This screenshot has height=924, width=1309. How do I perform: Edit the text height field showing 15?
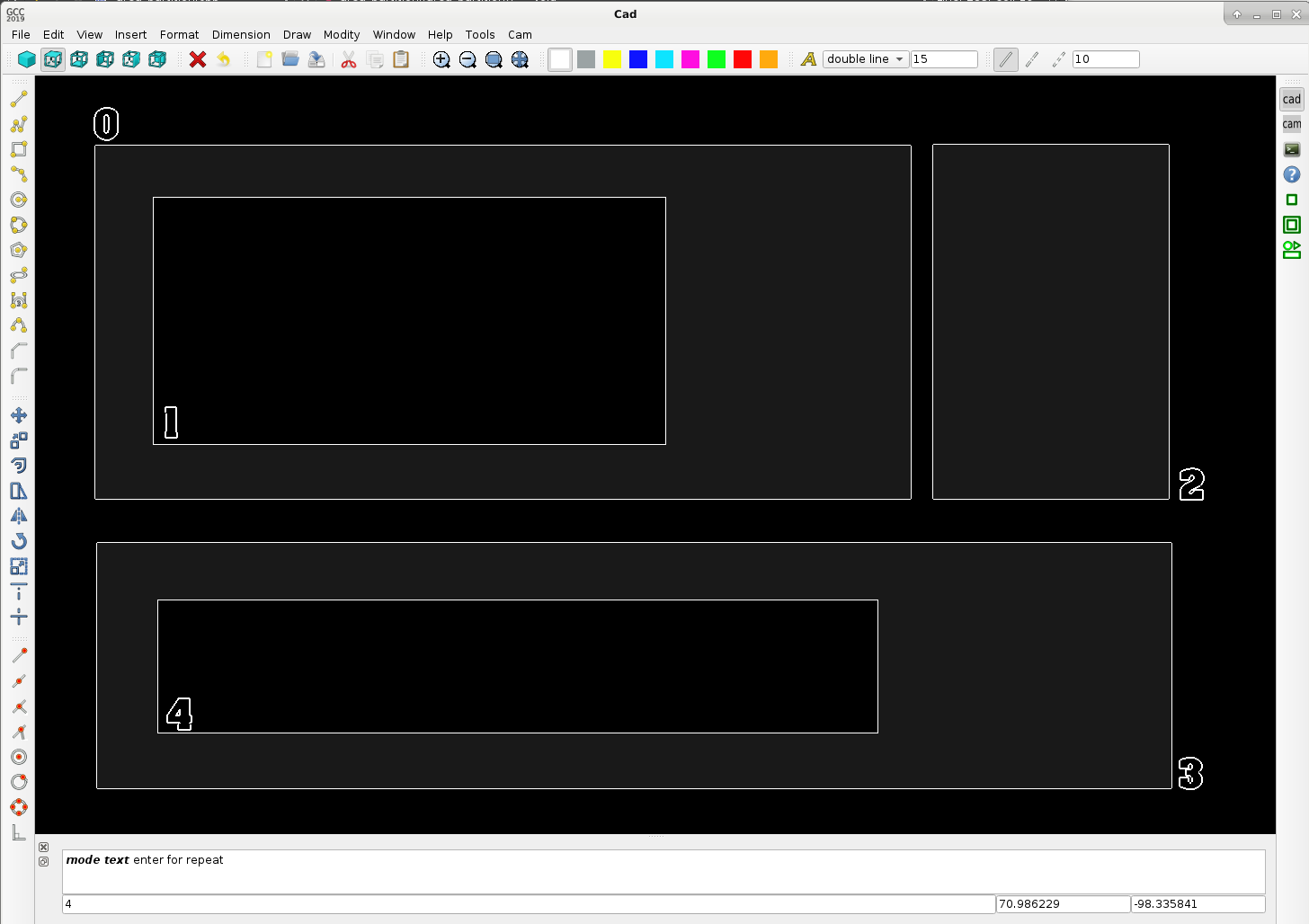pos(944,59)
